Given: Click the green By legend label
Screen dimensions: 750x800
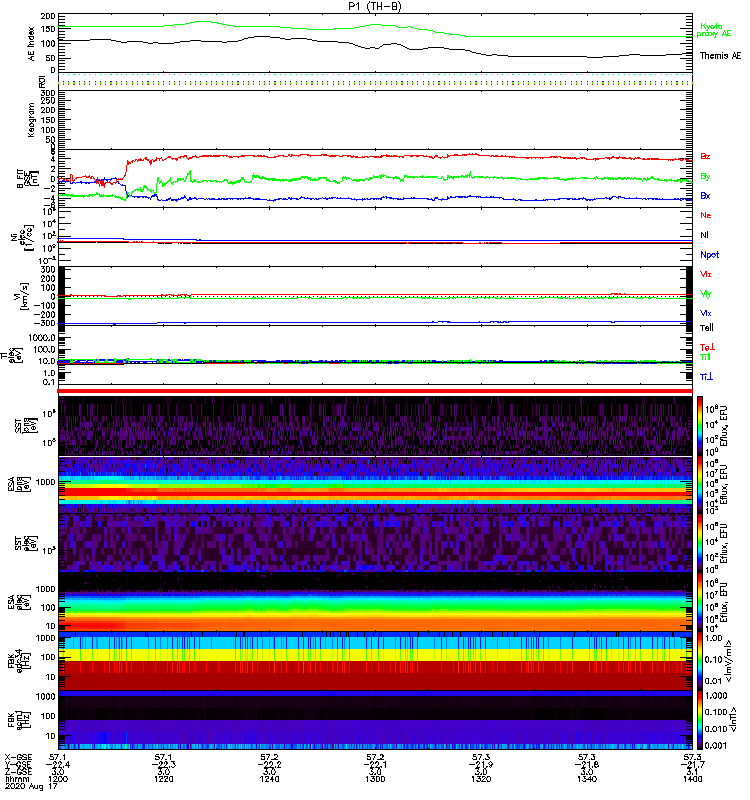Looking at the screenshot, I should [705, 177].
